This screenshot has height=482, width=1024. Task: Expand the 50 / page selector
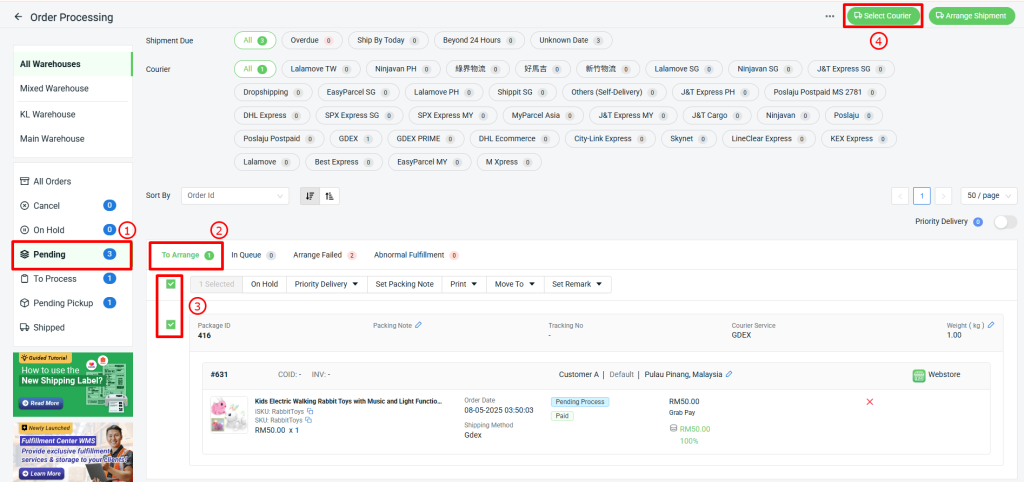(x=989, y=195)
